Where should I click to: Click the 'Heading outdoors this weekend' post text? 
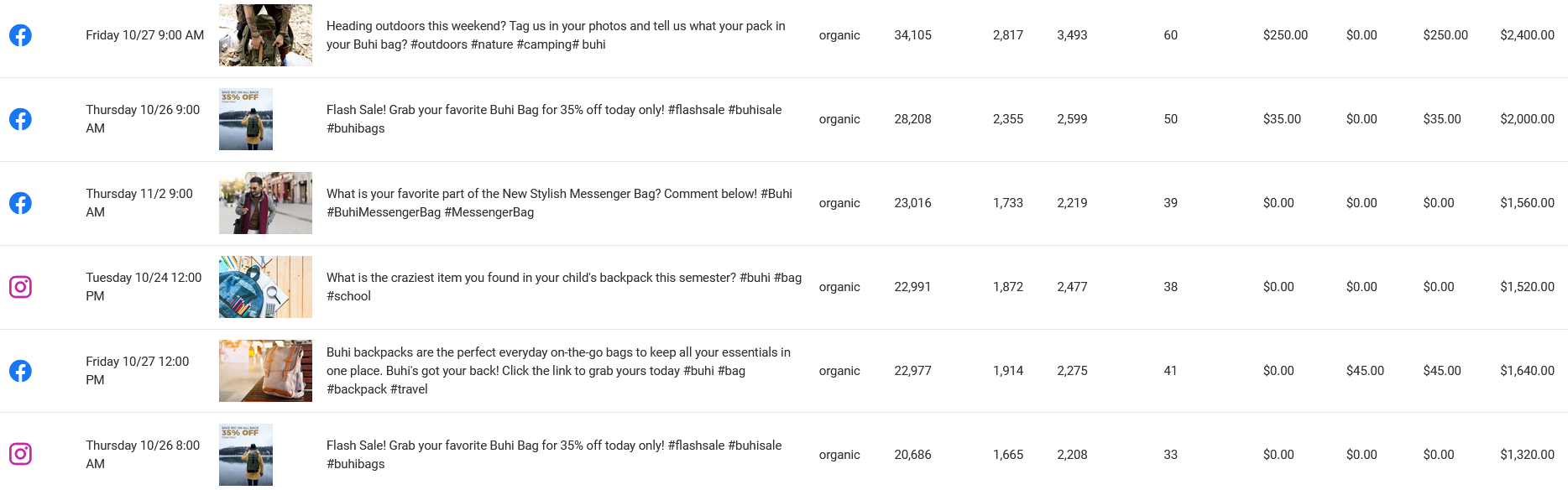tap(556, 35)
